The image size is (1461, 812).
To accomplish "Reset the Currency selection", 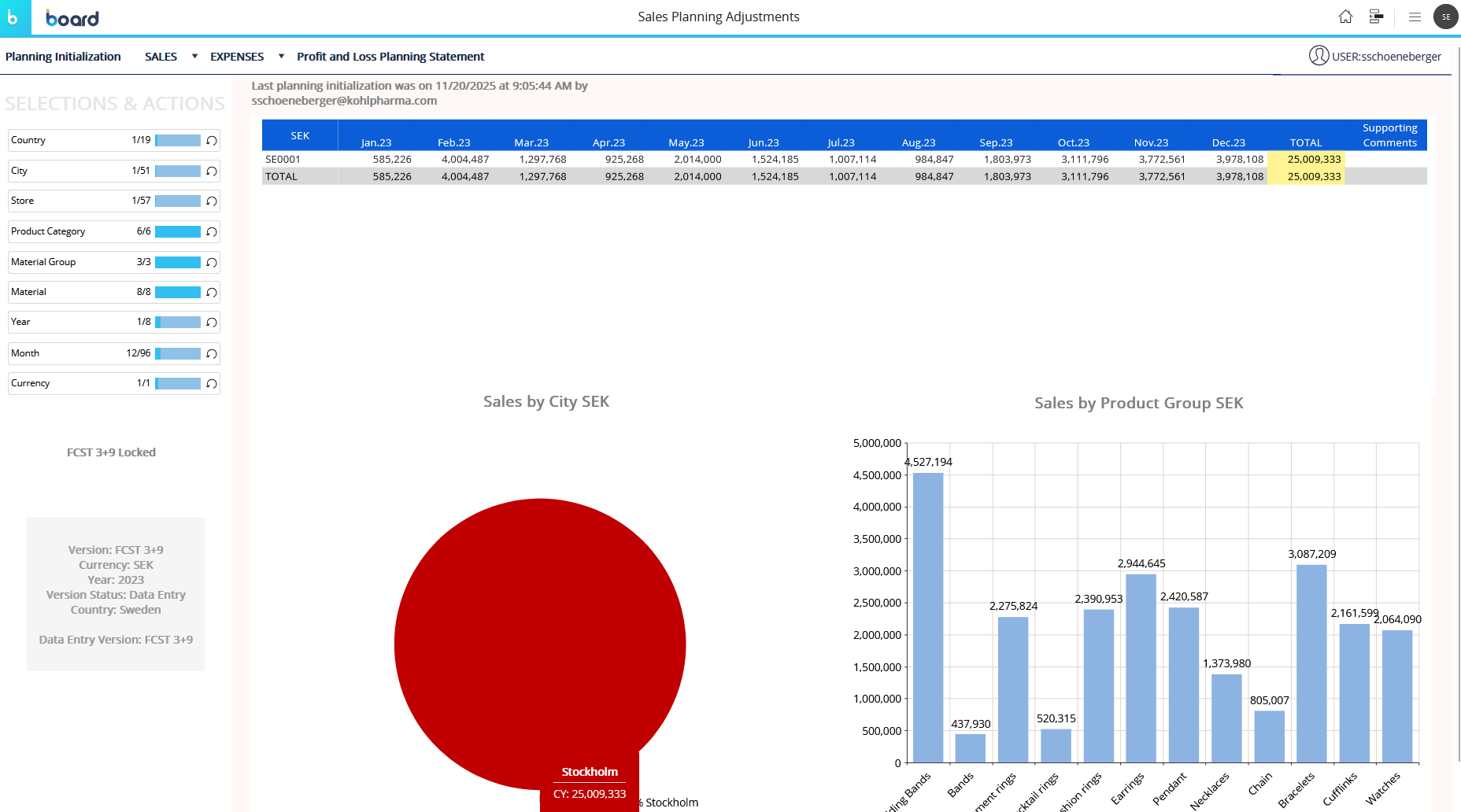I will [x=211, y=384].
